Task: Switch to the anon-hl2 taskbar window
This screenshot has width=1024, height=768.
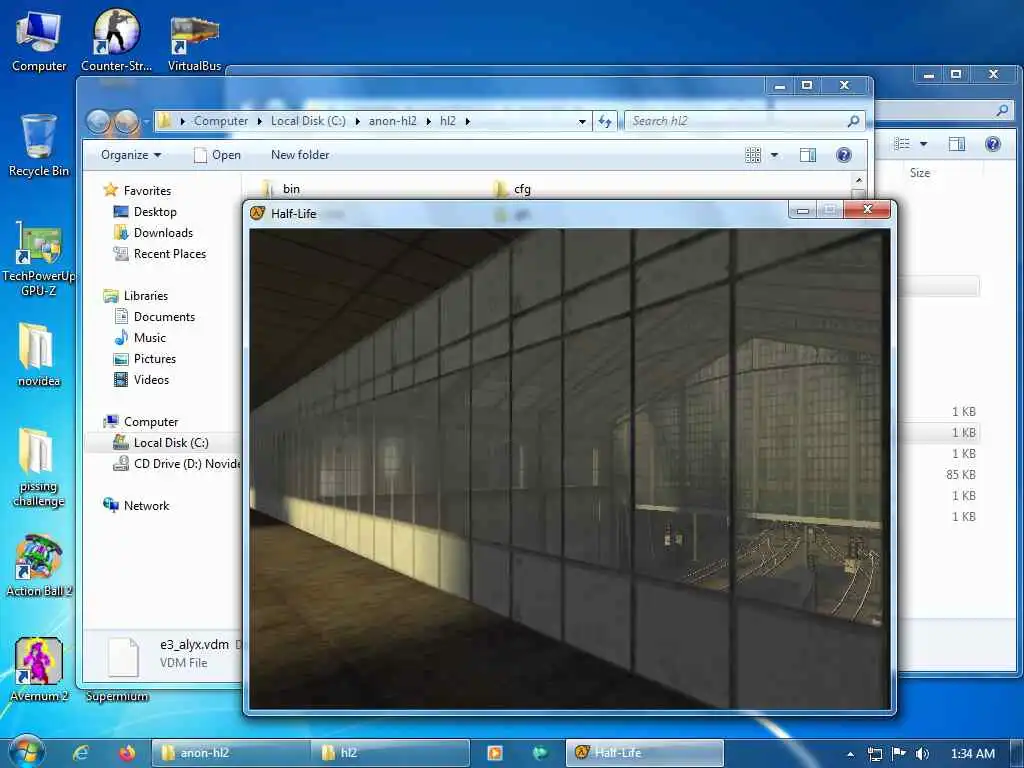Action: click(231, 753)
